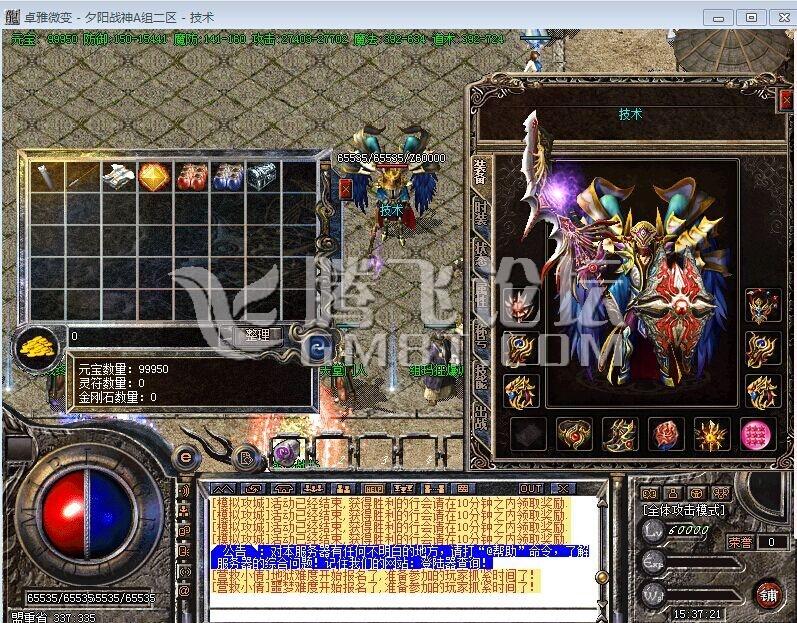Click the first mini icon above attack mode
Image resolution: width=797 pixels, height=623 pixels.
pyautogui.click(x=650, y=493)
